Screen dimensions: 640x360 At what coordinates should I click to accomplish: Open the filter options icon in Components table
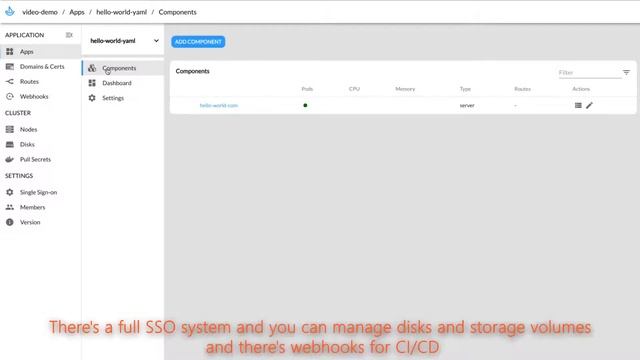626,73
